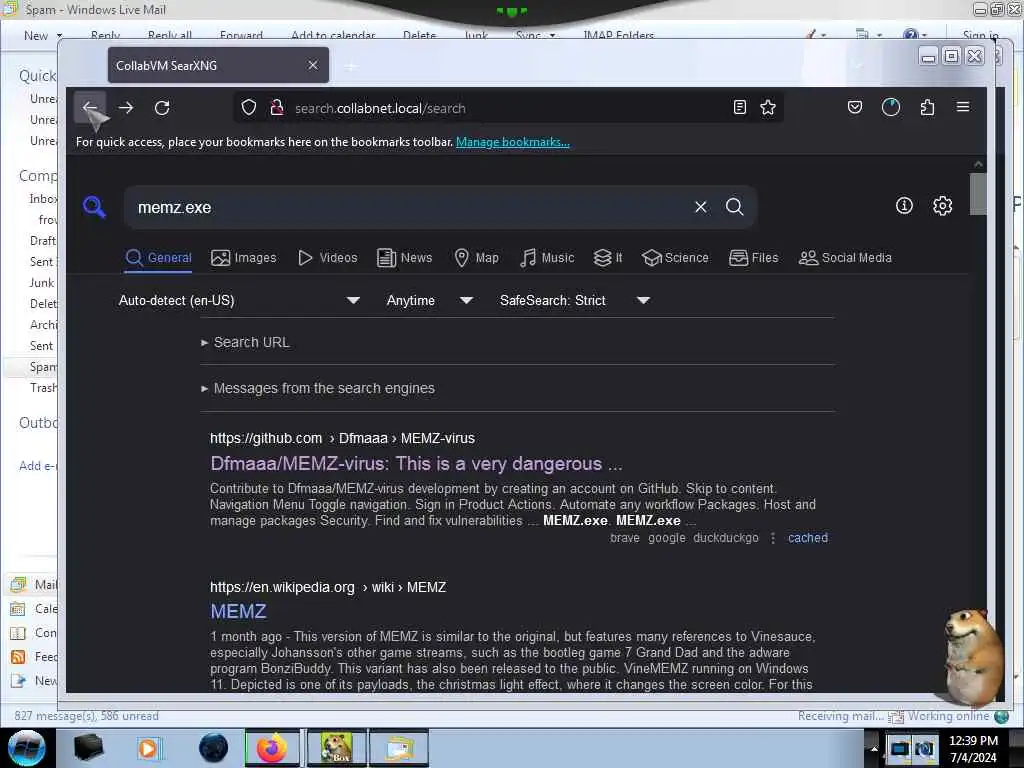
Task: Open the cached link of GitHub result
Action: click(808, 537)
